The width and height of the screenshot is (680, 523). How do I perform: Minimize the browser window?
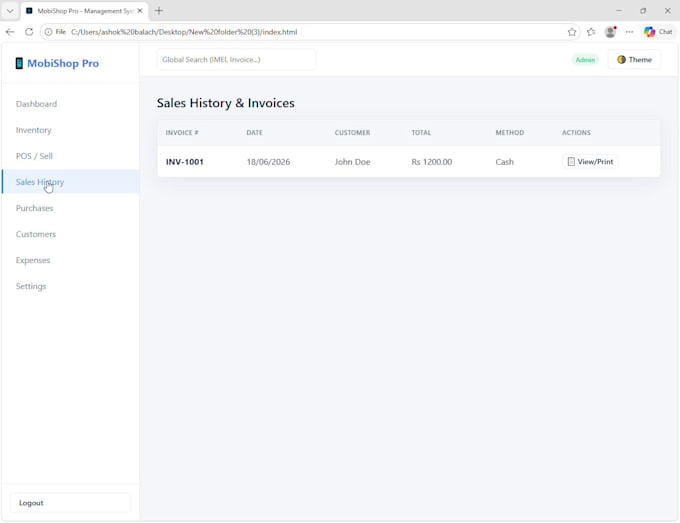(619, 11)
